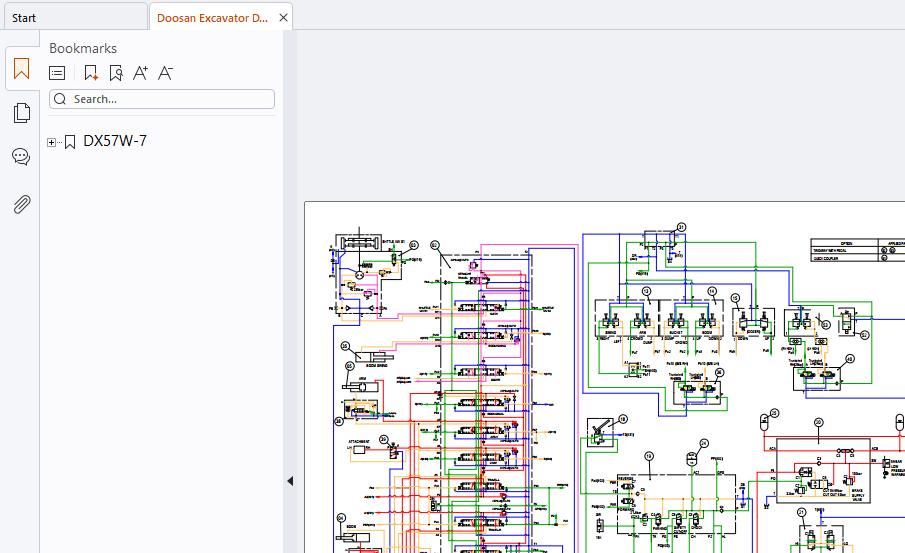Image resolution: width=905 pixels, height=553 pixels.
Task: Close the Doosan Excavator document tab
Action: tap(283, 18)
